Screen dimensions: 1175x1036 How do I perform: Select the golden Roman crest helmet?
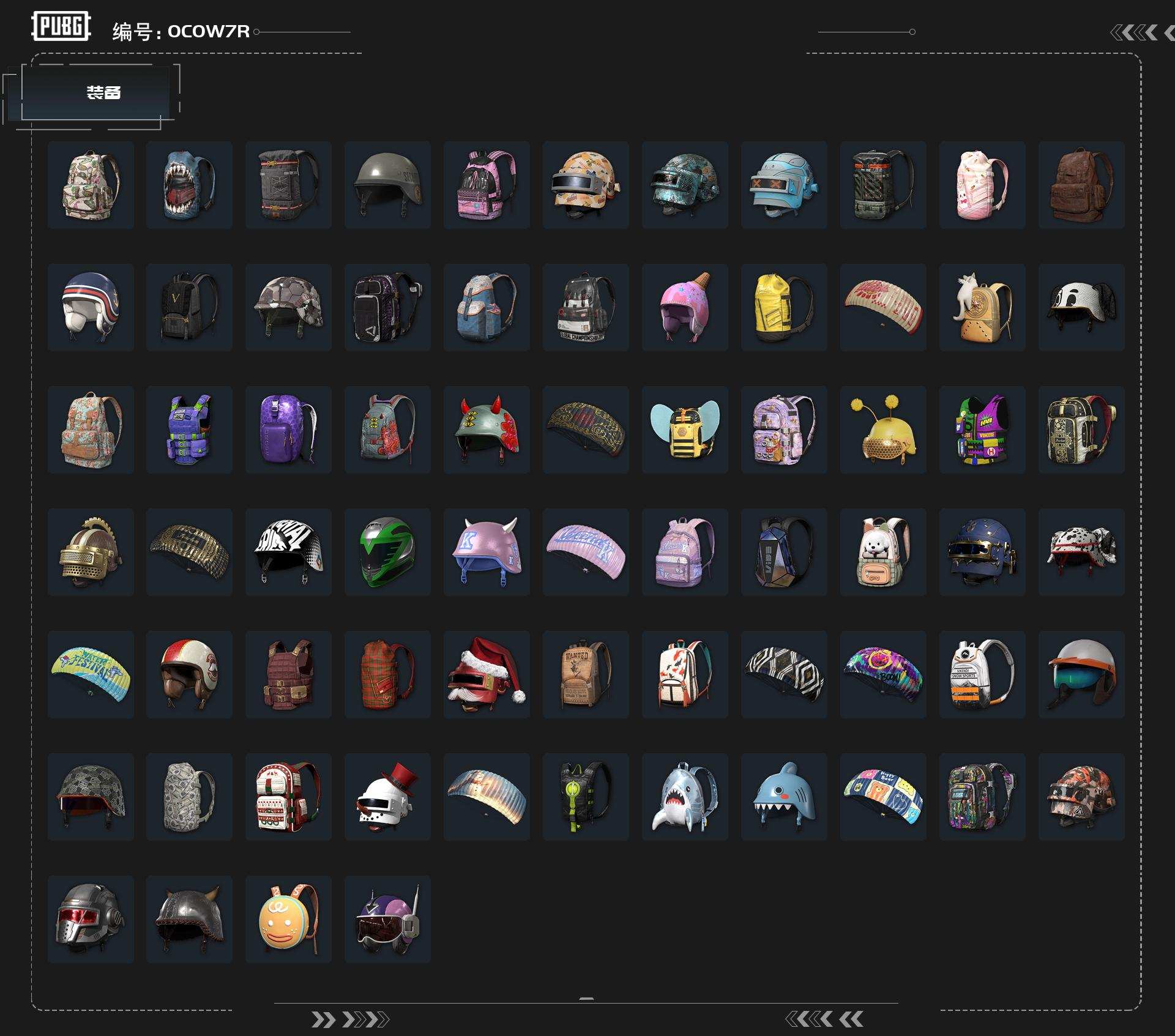(x=91, y=552)
